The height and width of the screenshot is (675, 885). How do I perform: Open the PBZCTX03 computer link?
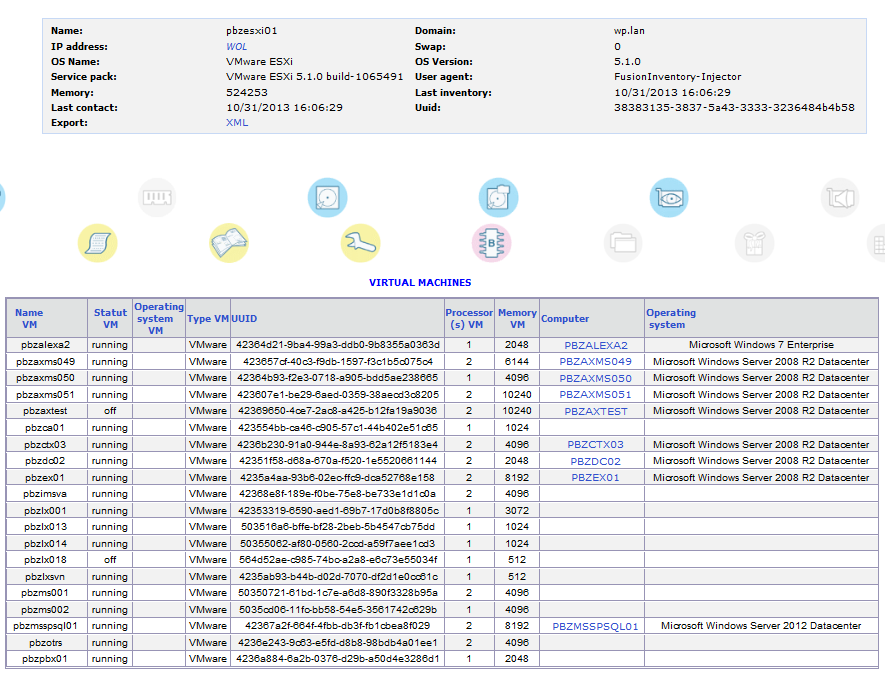595,445
